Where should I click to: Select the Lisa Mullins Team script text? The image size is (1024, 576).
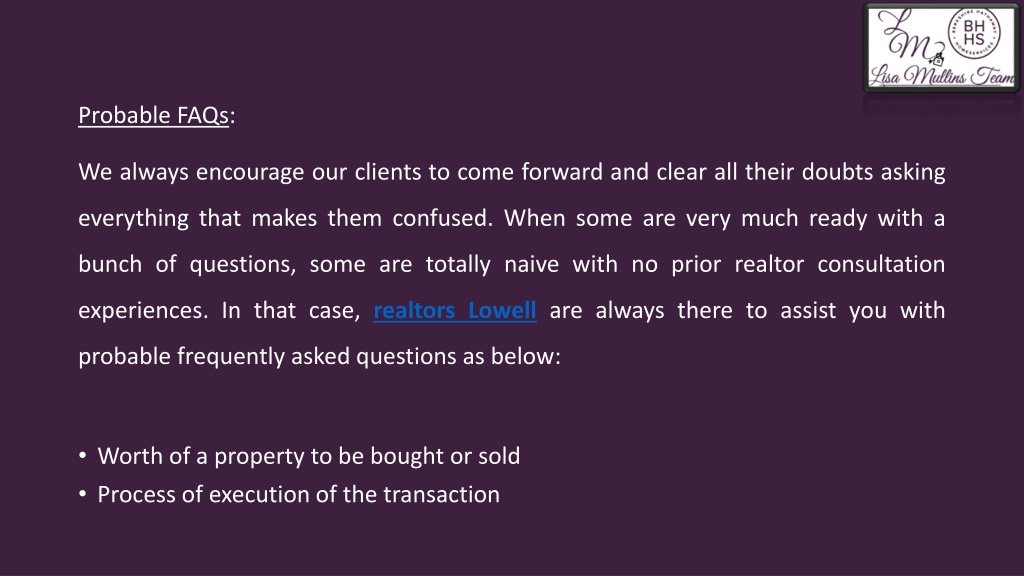942,76
